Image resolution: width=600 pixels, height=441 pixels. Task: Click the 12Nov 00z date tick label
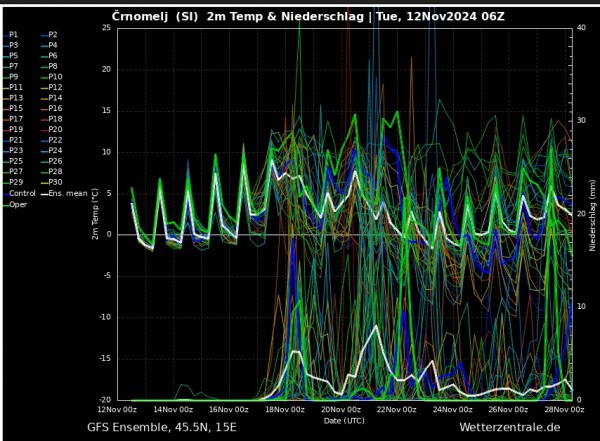click(x=117, y=410)
